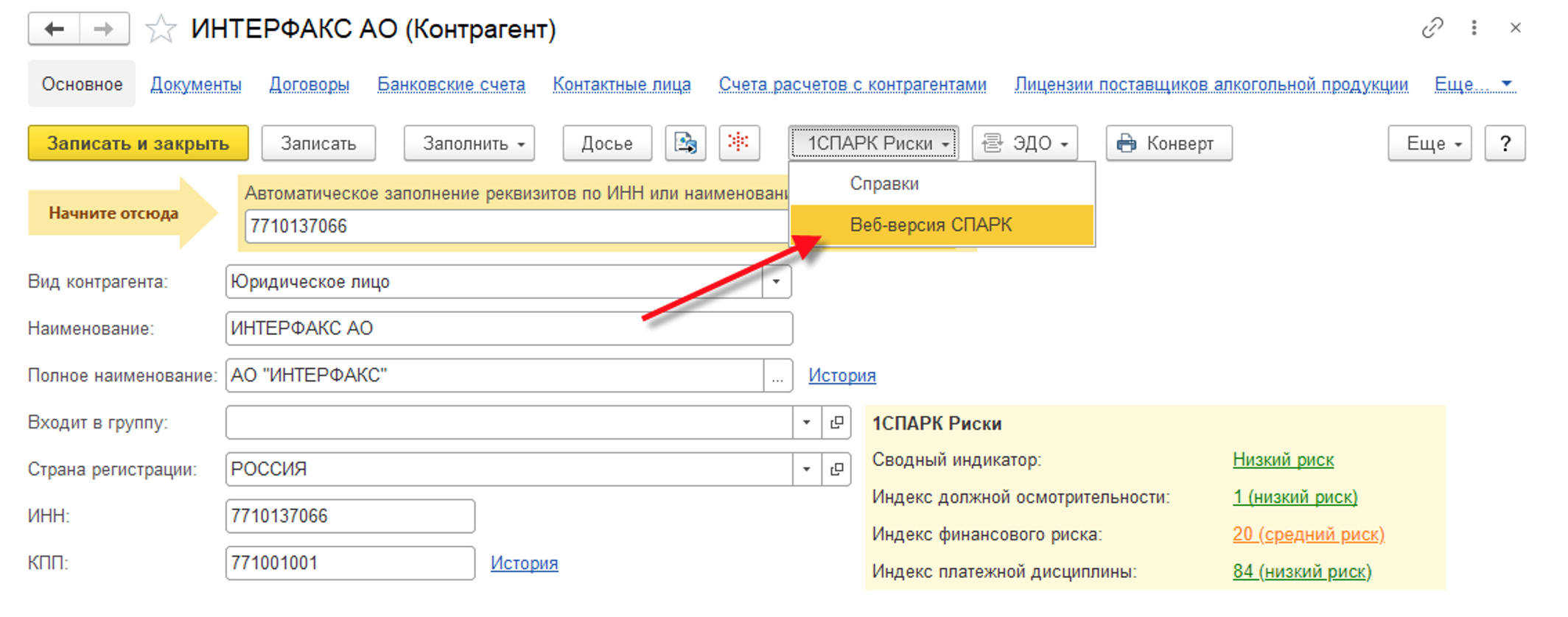Click the red dotted SPARK icon button

pyautogui.click(x=739, y=143)
